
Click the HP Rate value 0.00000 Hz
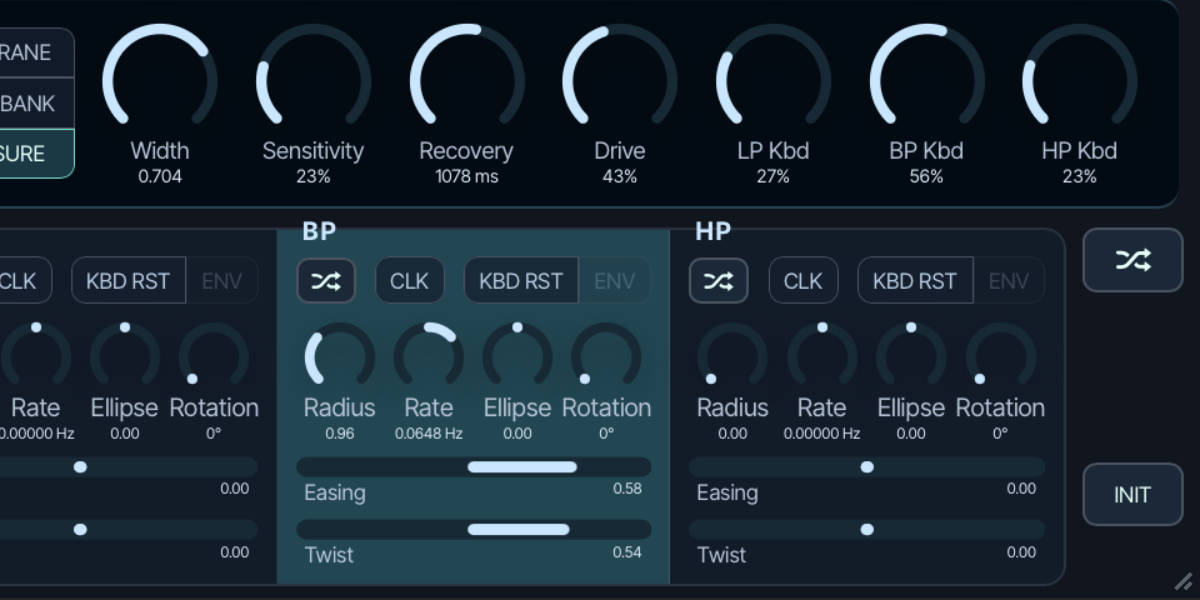click(x=822, y=434)
